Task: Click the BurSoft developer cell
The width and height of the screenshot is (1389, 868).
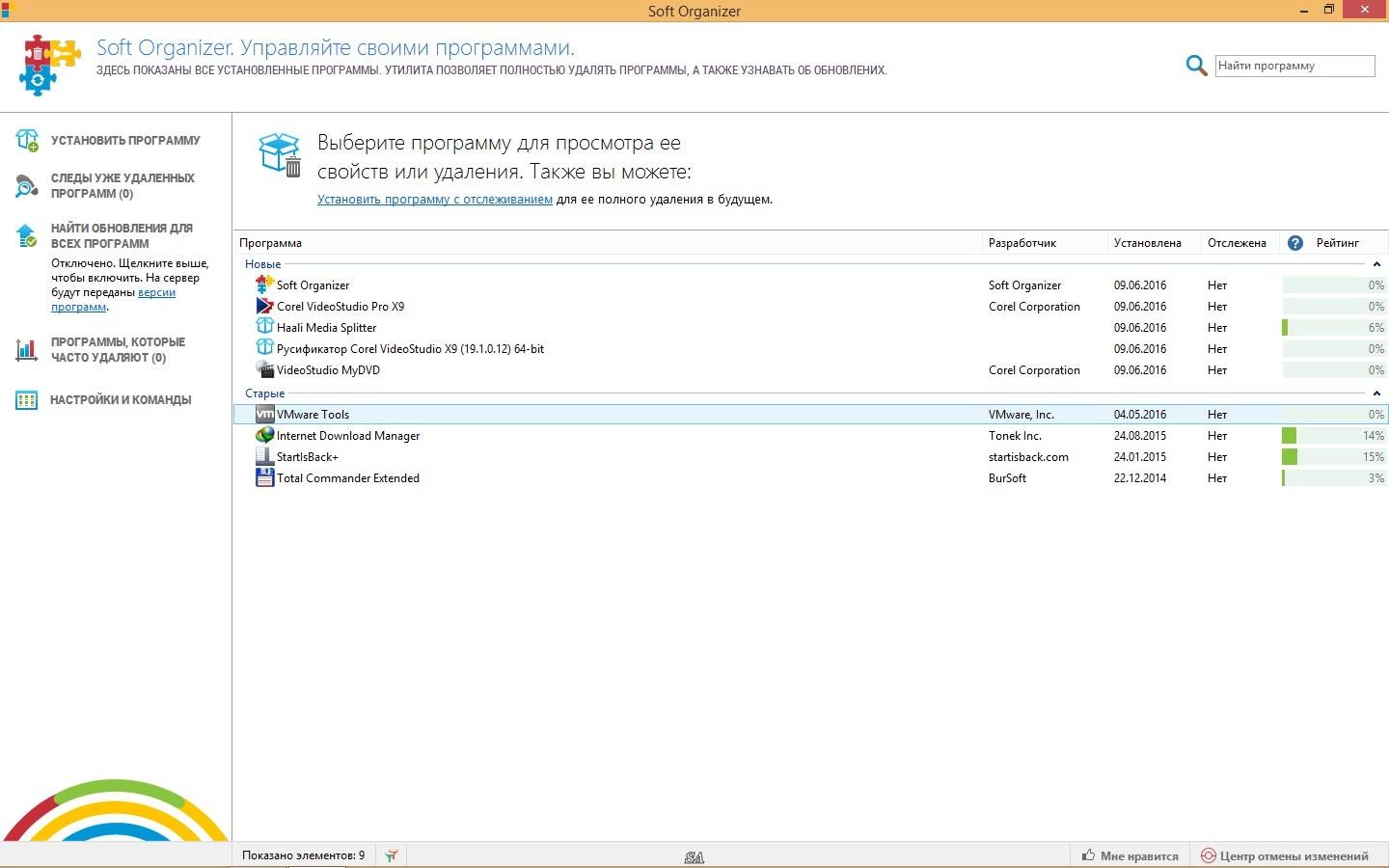Action: pos(1007,478)
